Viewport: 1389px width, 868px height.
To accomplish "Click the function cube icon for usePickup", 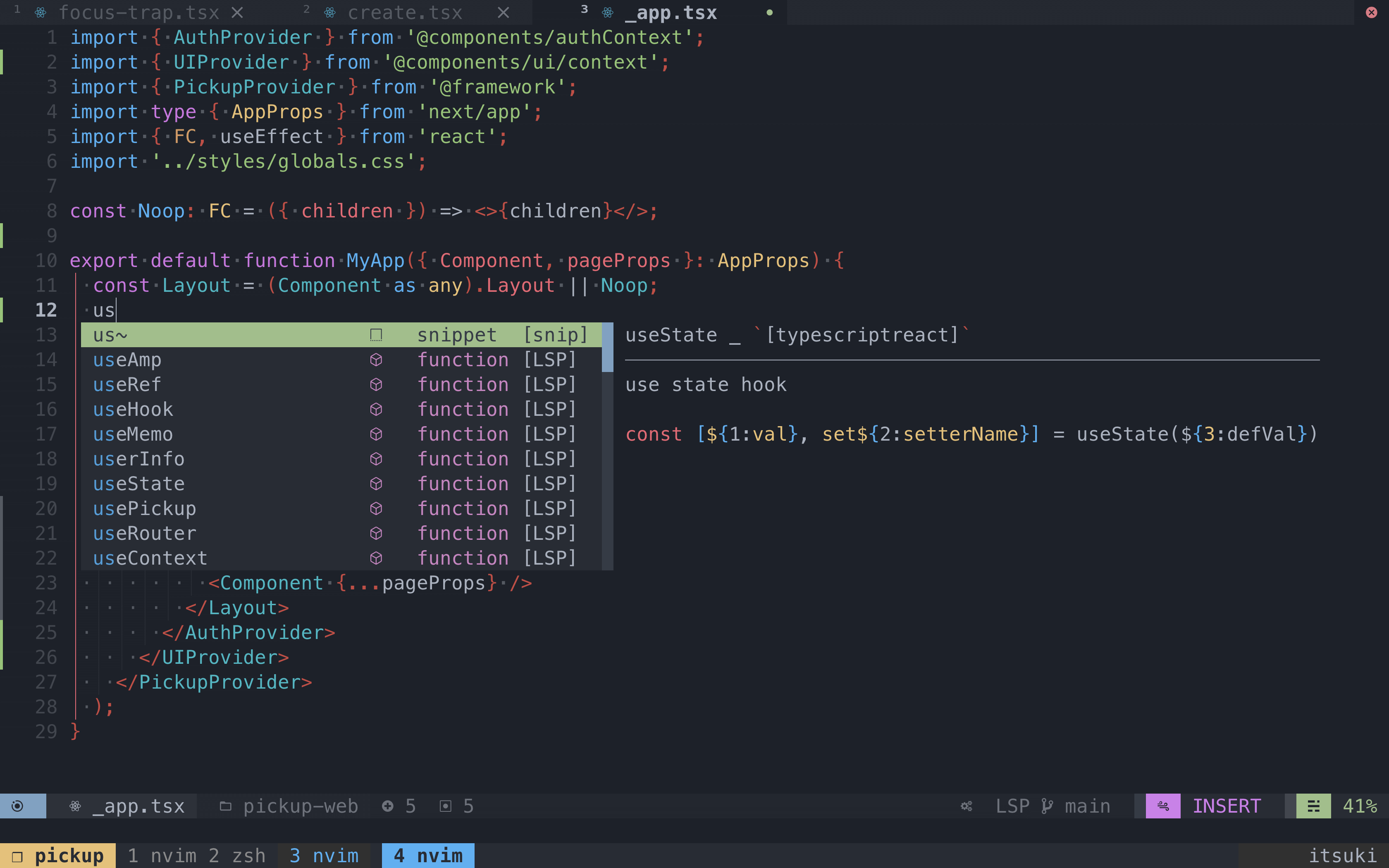I will tap(376, 508).
